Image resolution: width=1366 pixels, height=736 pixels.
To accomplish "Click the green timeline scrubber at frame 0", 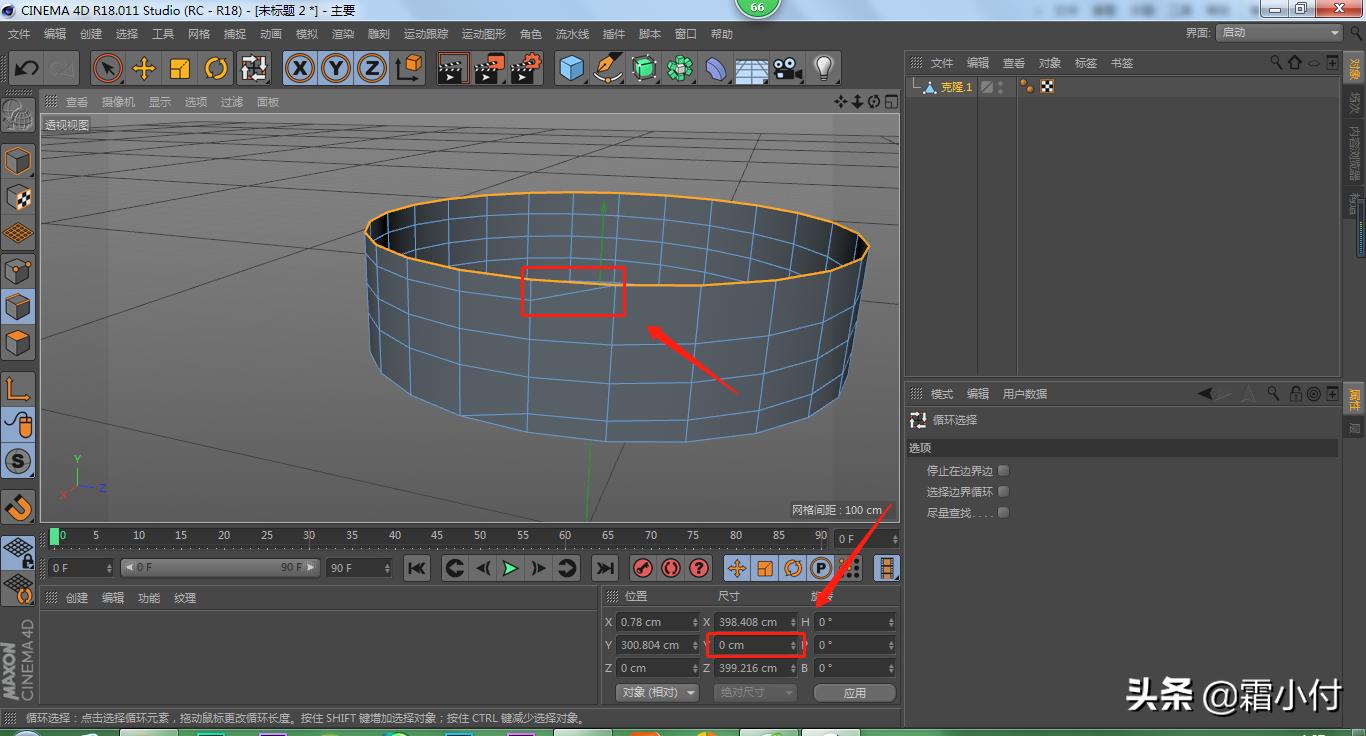I will (x=57, y=538).
